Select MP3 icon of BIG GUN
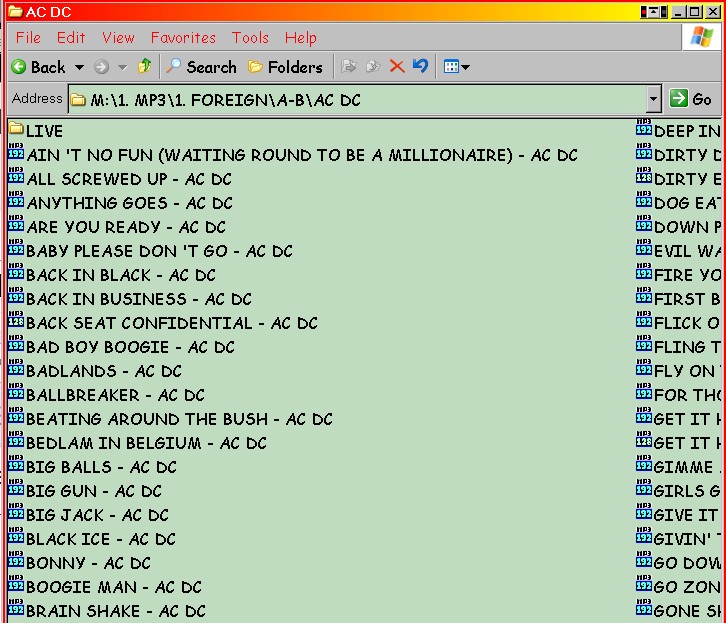 (x=16, y=488)
